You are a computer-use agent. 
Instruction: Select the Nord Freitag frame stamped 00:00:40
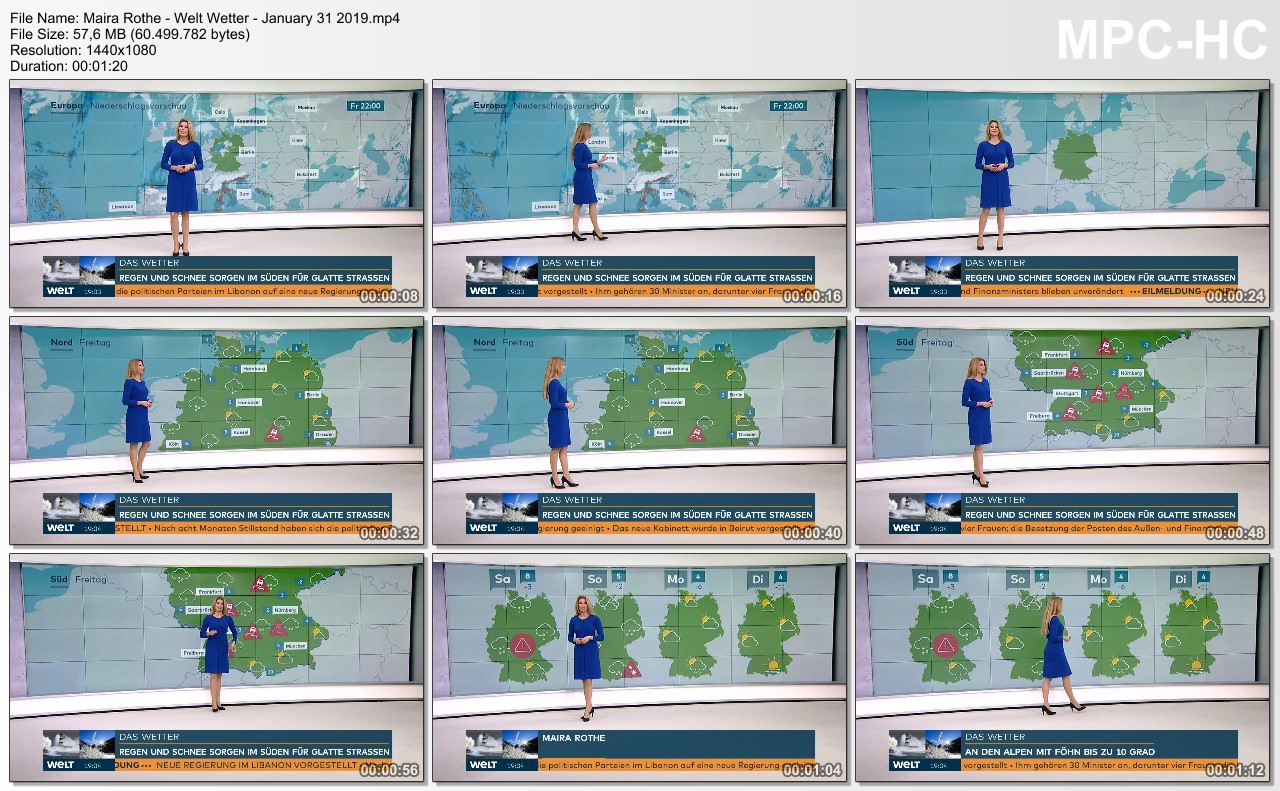click(x=640, y=431)
